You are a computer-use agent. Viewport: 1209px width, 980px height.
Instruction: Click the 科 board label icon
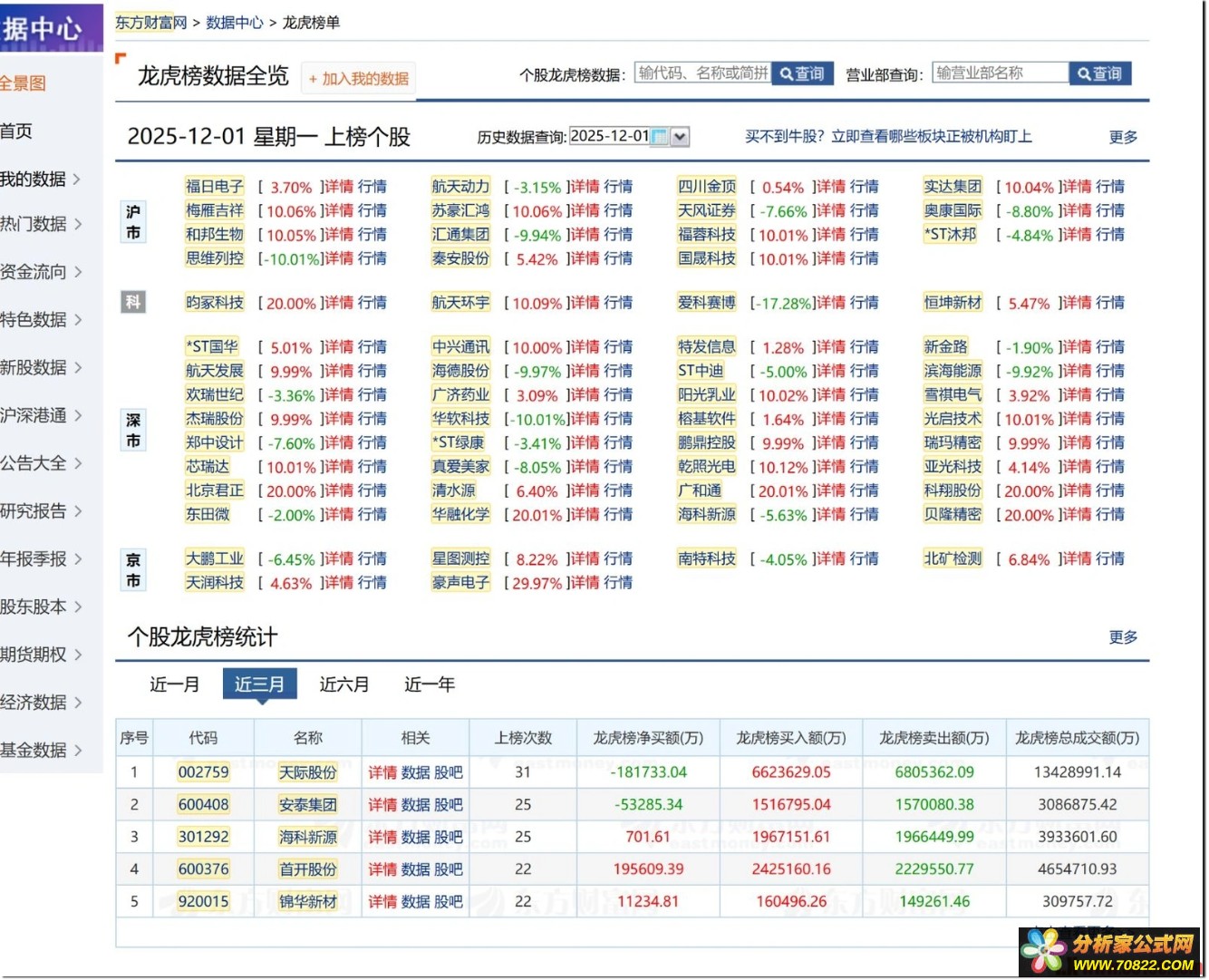tap(133, 302)
